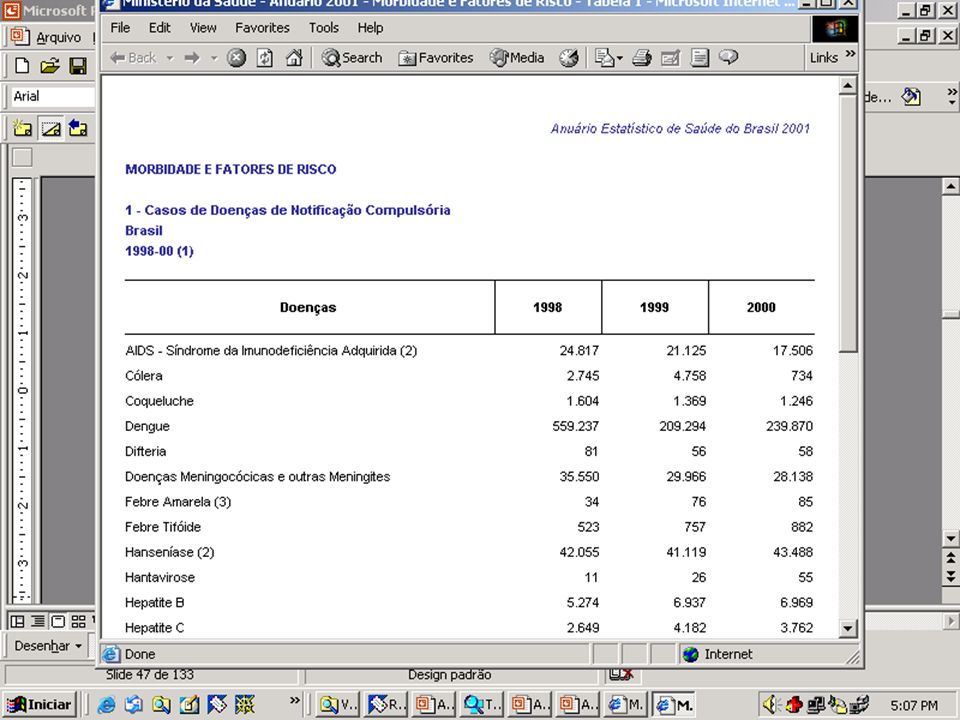
Task: Refresh the page in Internet Explorer
Action: click(264, 58)
